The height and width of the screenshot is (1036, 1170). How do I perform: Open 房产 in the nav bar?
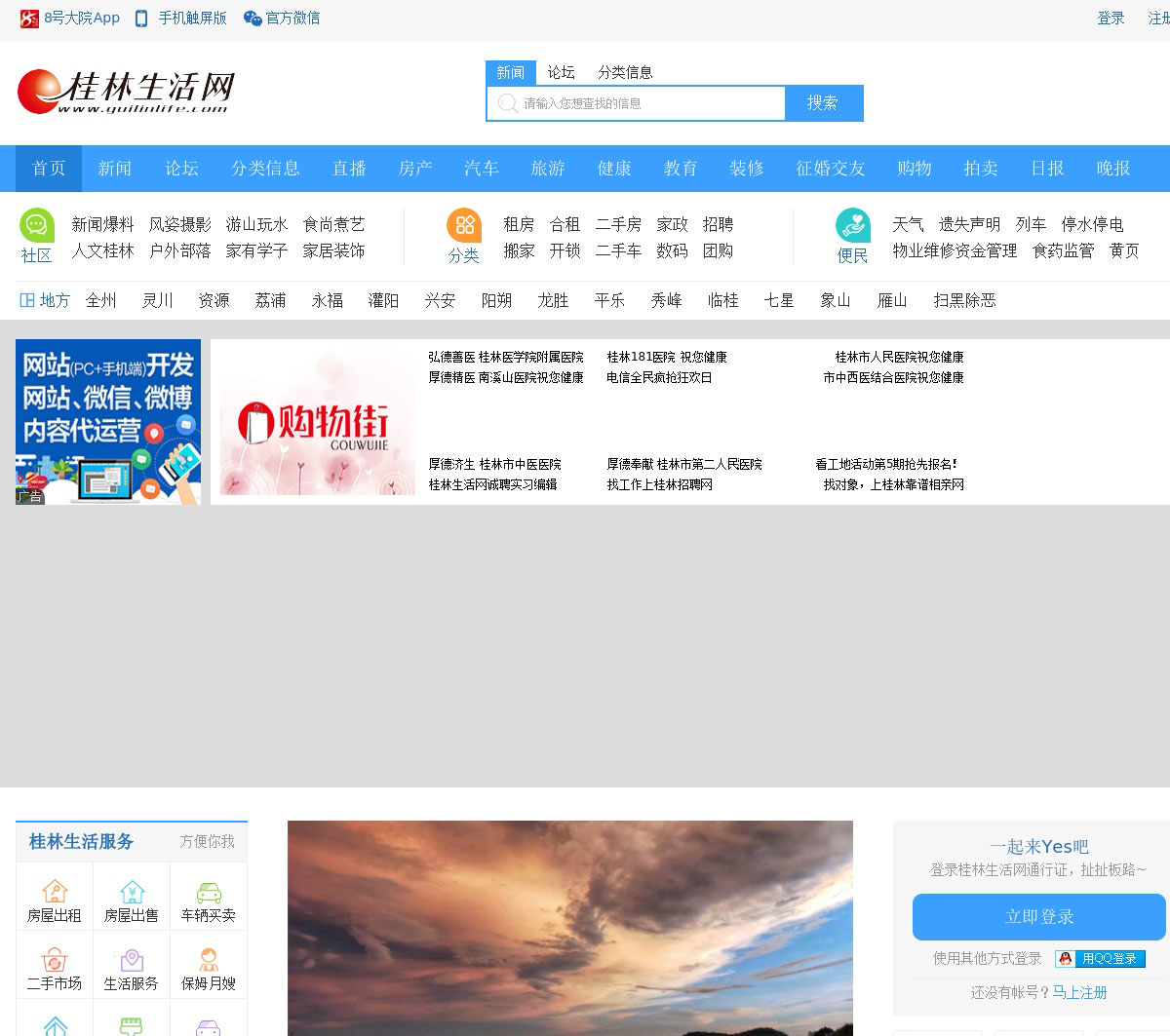coord(415,169)
